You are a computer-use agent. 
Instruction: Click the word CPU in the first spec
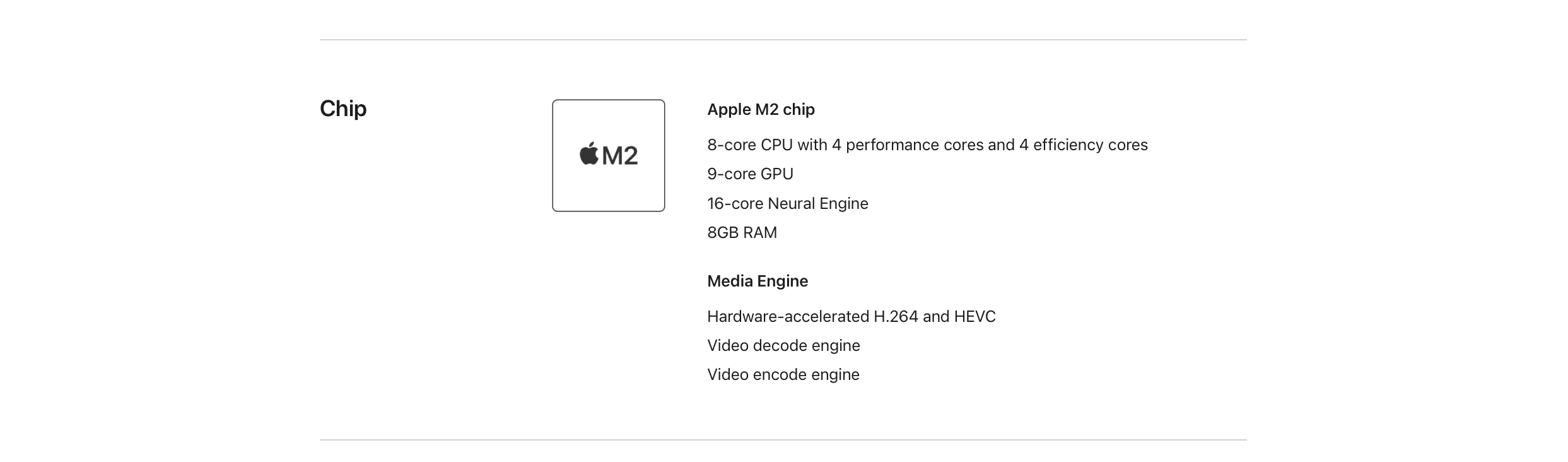tap(776, 145)
